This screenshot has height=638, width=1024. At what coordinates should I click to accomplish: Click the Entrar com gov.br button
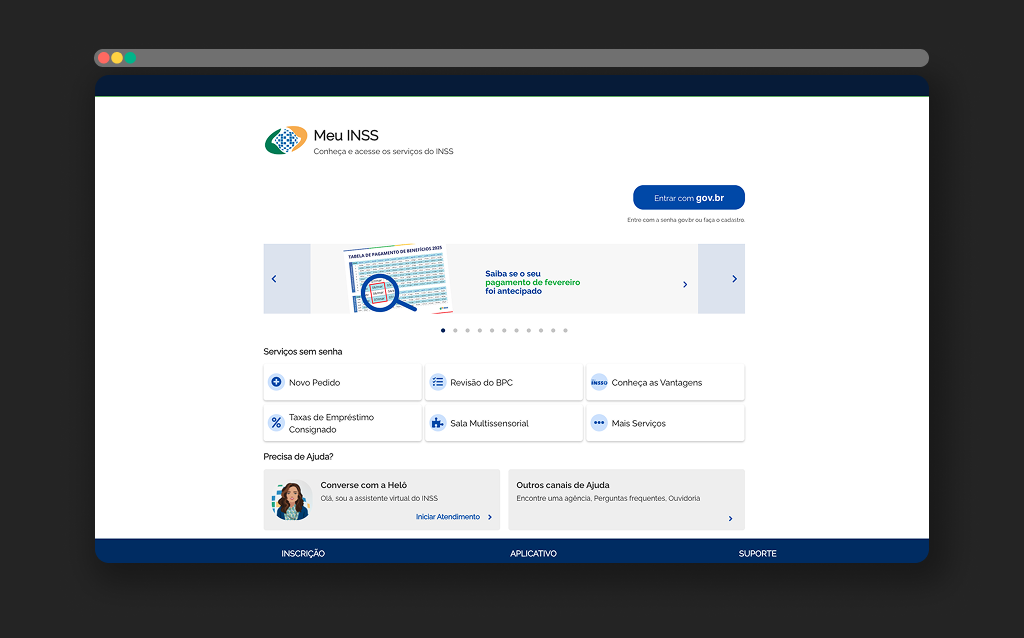[688, 198]
